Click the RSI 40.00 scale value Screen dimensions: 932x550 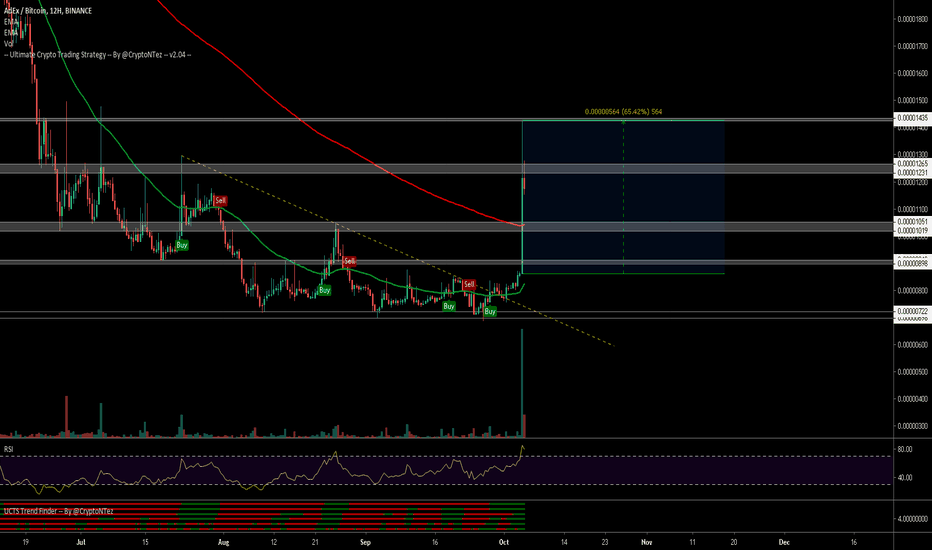coord(905,477)
